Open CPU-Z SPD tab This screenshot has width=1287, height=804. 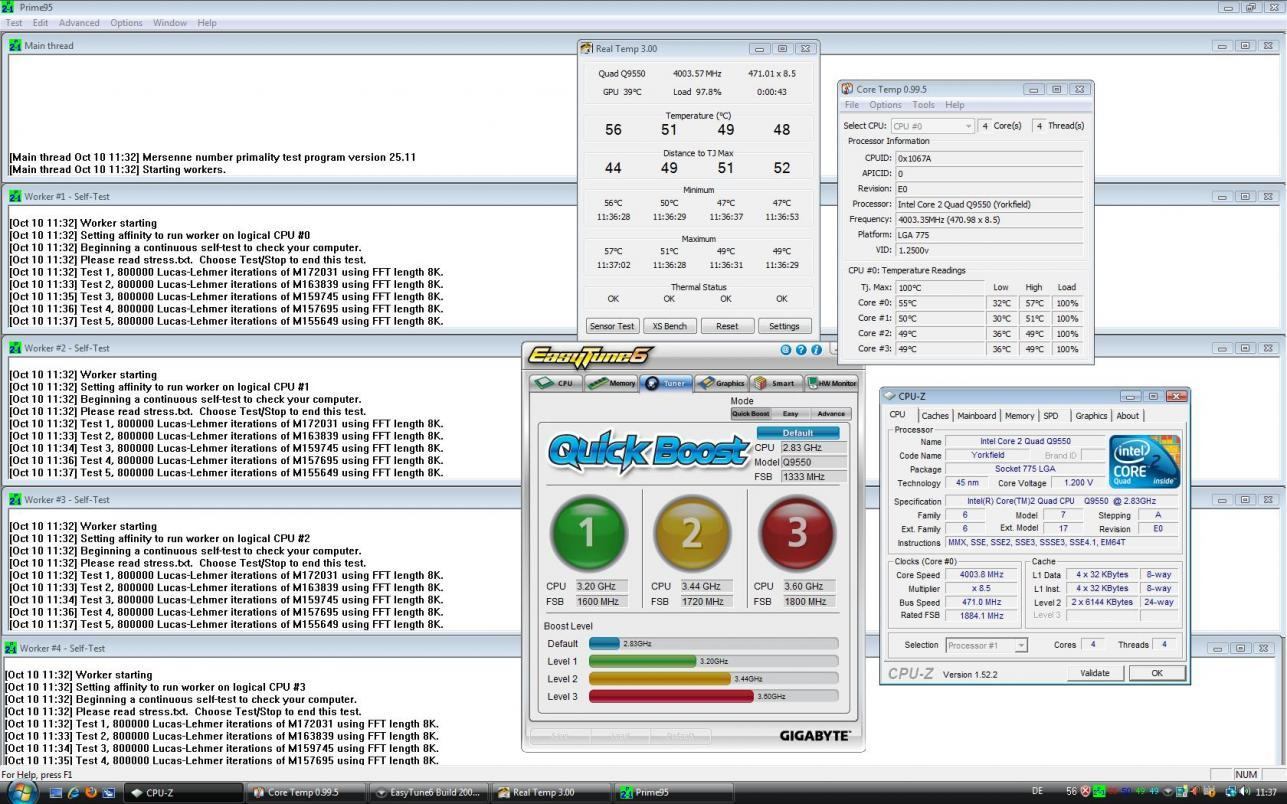1051,416
